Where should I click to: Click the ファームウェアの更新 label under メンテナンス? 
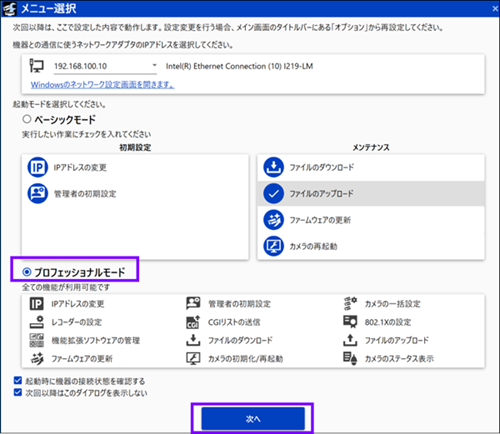[x=320, y=220]
